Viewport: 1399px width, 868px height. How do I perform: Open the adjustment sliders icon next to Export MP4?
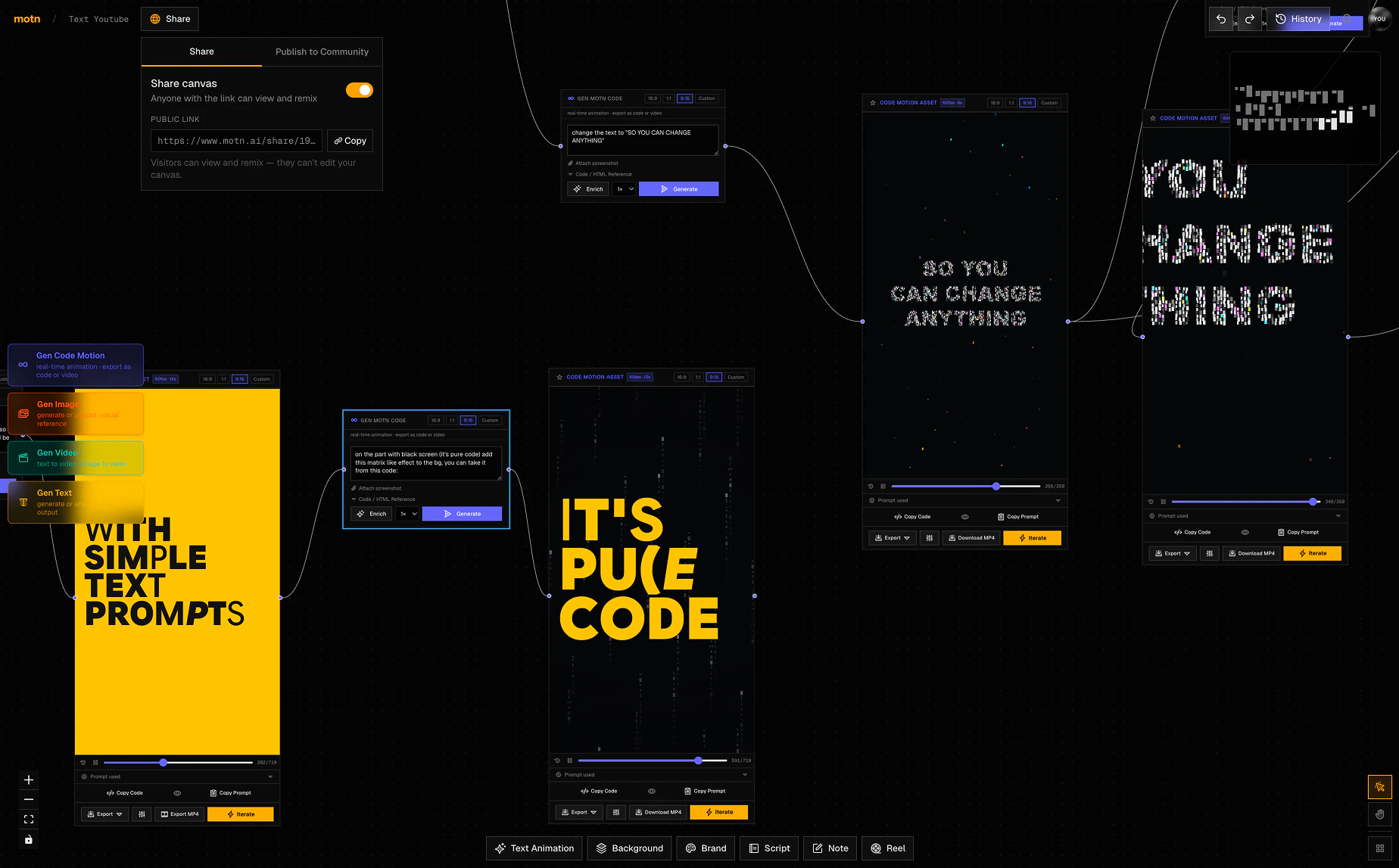point(142,814)
